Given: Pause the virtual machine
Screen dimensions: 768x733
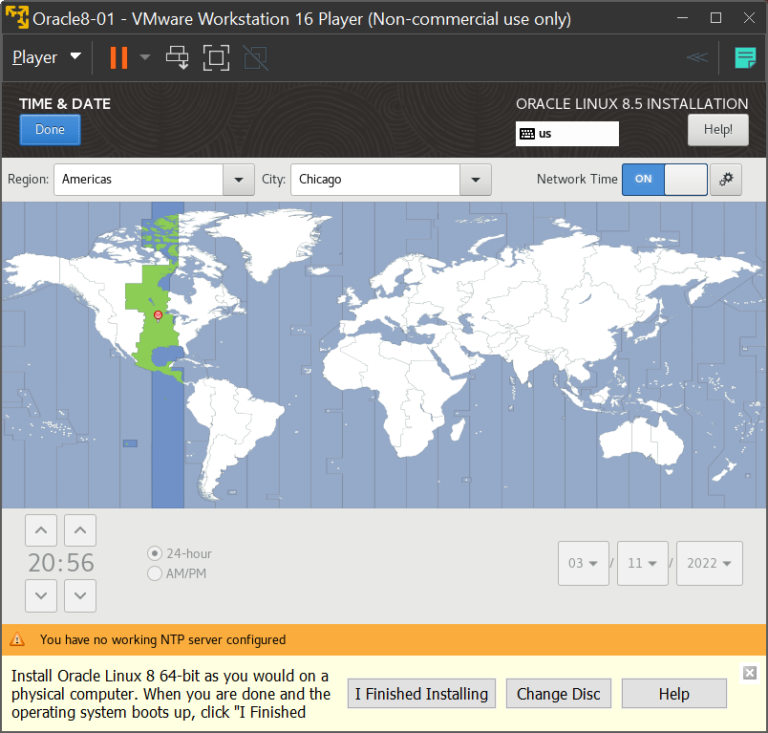Looking at the screenshot, I should click(x=119, y=58).
